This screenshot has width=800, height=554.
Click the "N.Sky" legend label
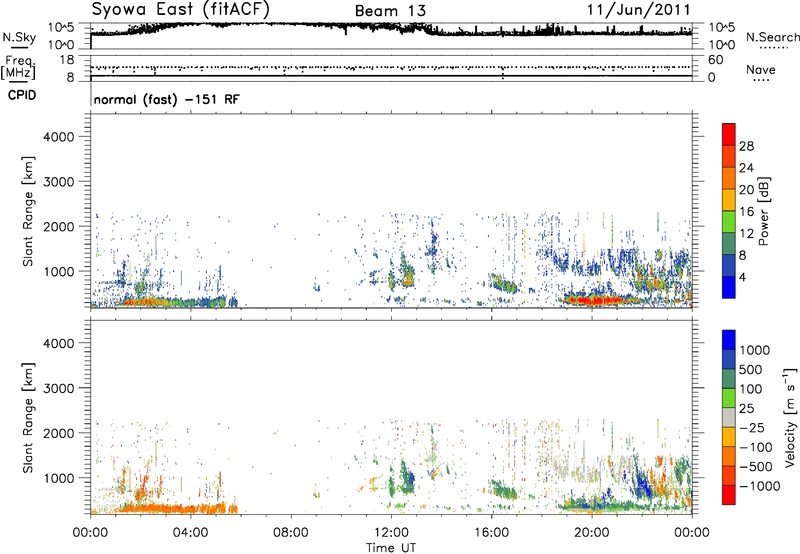point(19,37)
